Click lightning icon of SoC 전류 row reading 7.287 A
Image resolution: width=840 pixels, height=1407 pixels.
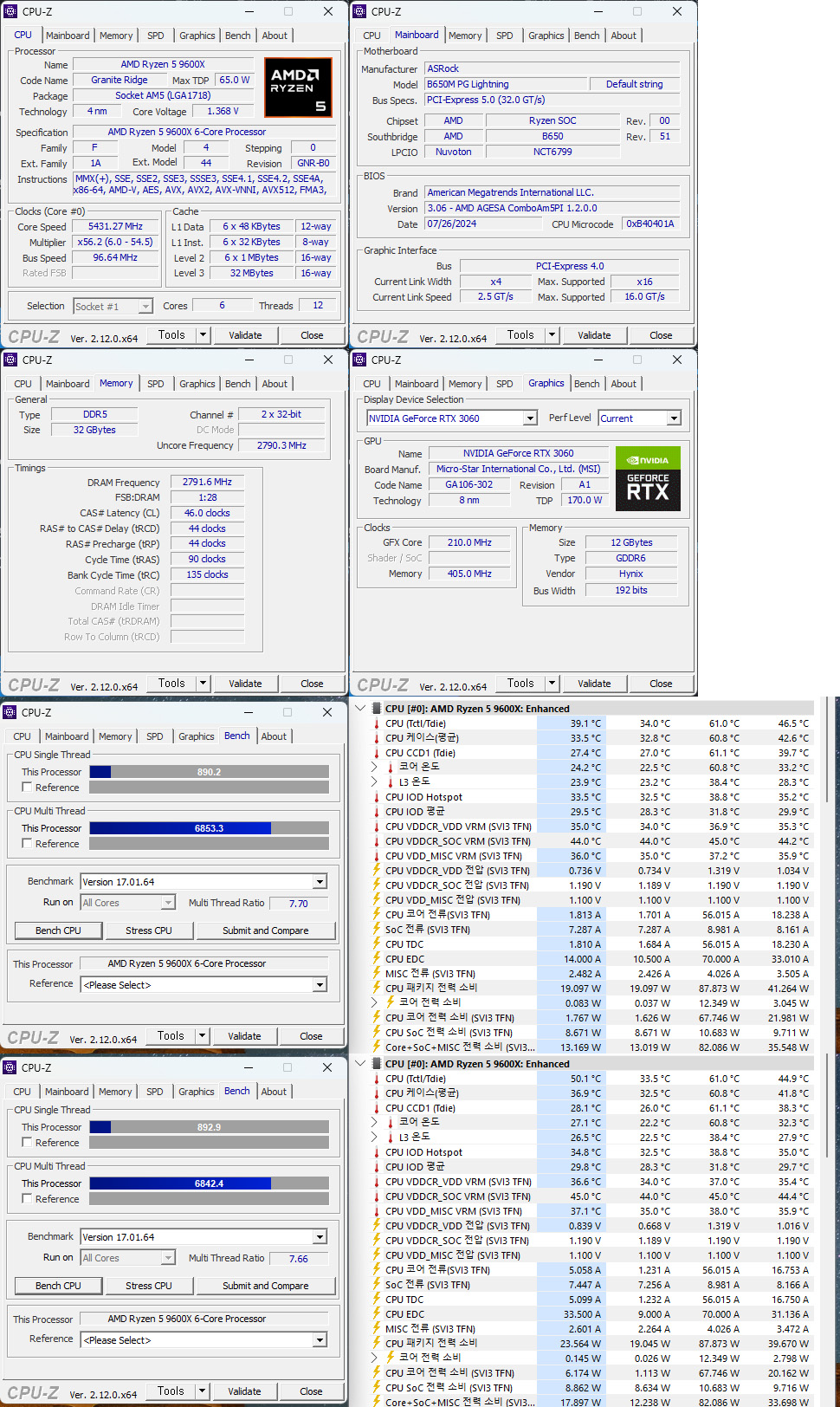[x=377, y=930]
